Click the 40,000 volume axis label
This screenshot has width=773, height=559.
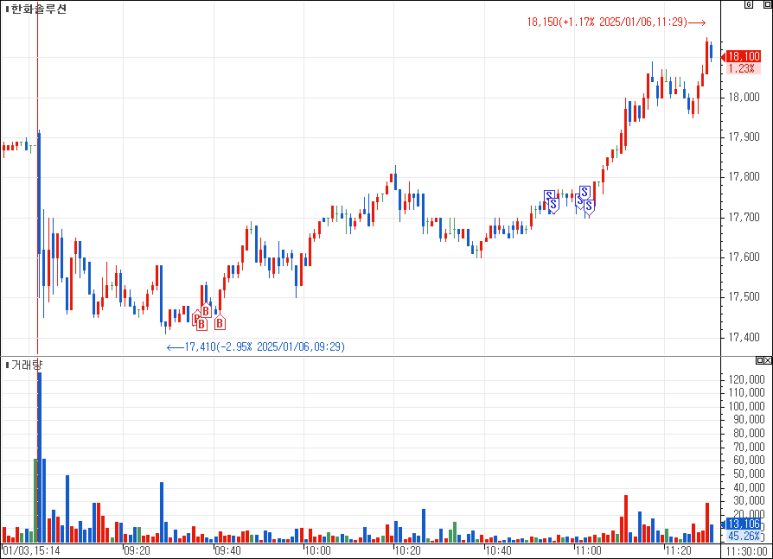pos(749,487)
